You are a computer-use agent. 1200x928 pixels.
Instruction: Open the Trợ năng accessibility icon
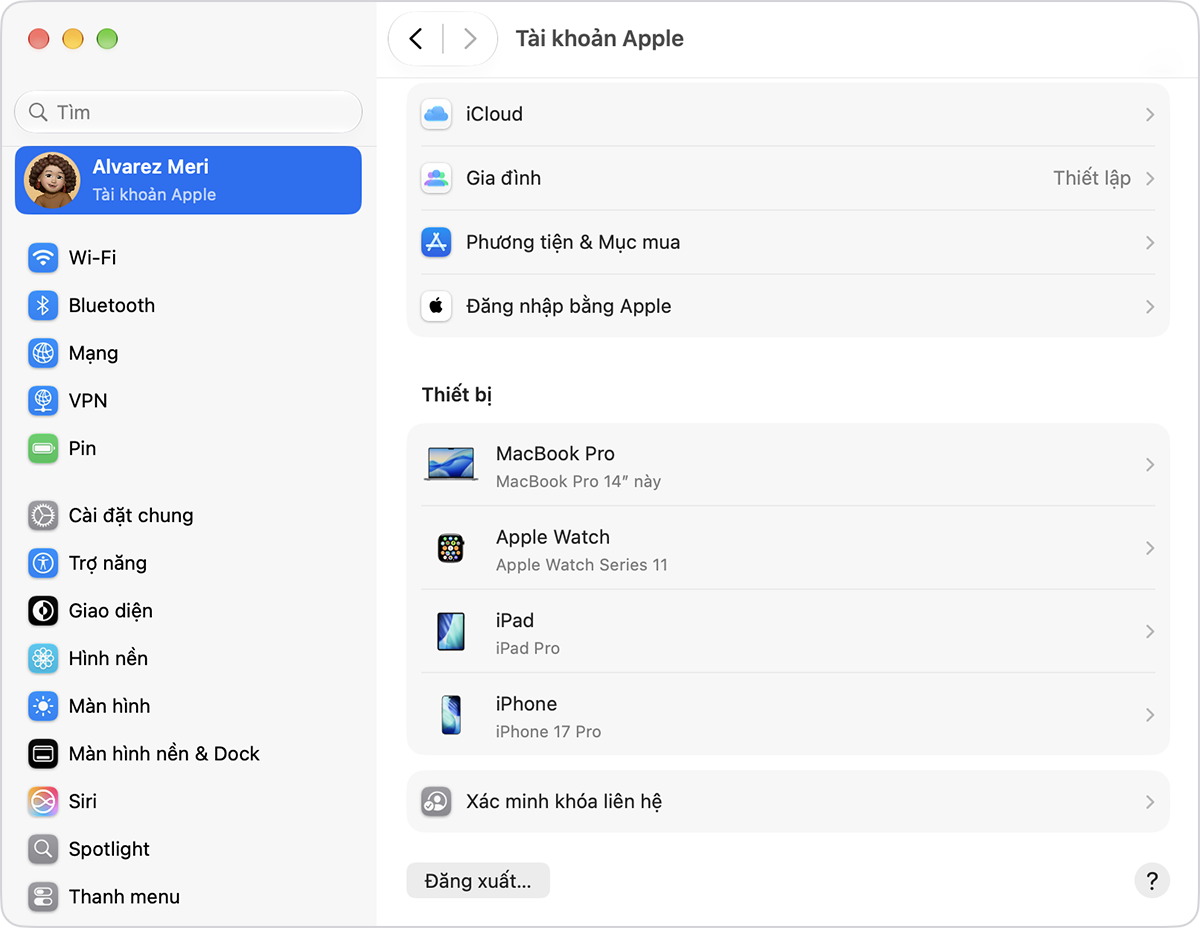pyautogui.click(x=43, y=563)
